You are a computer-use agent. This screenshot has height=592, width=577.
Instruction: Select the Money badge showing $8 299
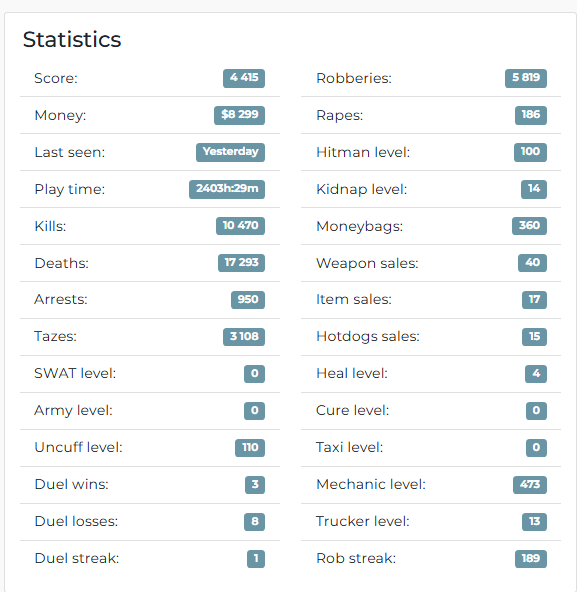coord(239,115)
